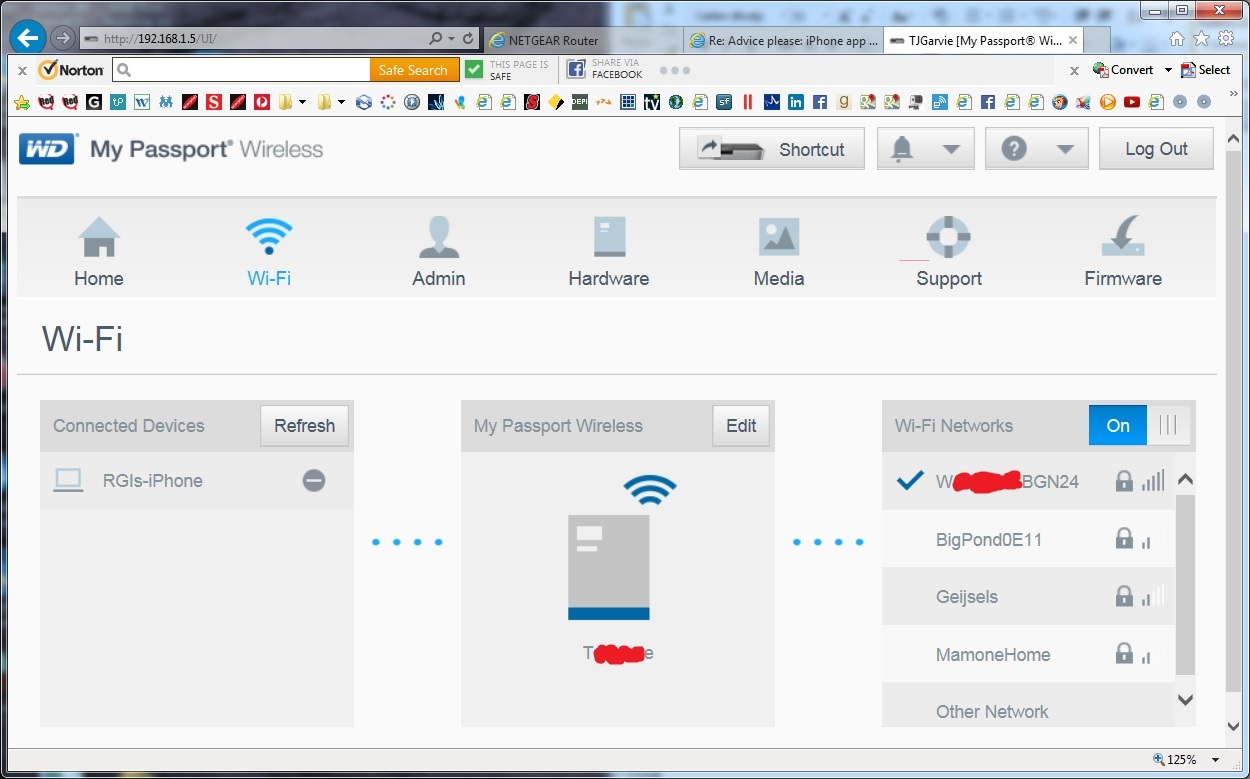Viewport: 1250px width, 779px height.
Task: Click the lock icon beside BigPond0E11
Action: [x=1124, y=540]
